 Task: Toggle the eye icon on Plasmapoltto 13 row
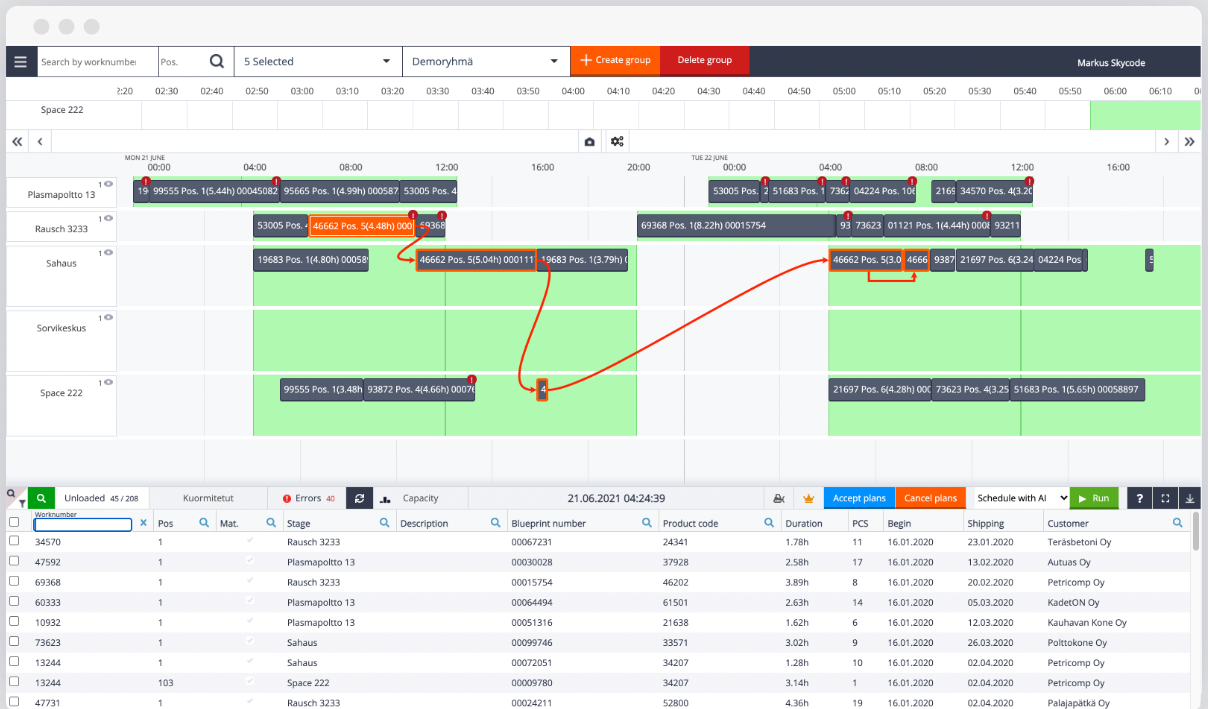(108, 184)
